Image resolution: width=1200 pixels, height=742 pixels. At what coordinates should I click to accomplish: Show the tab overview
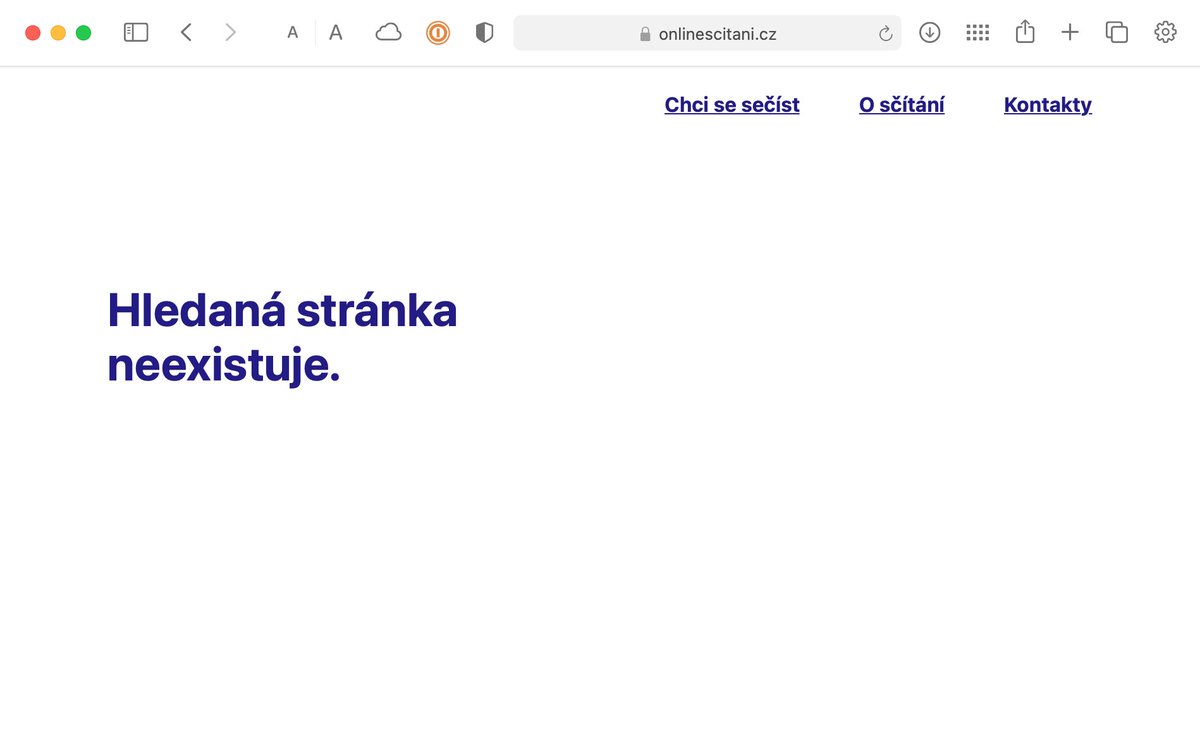[1117, 33]
